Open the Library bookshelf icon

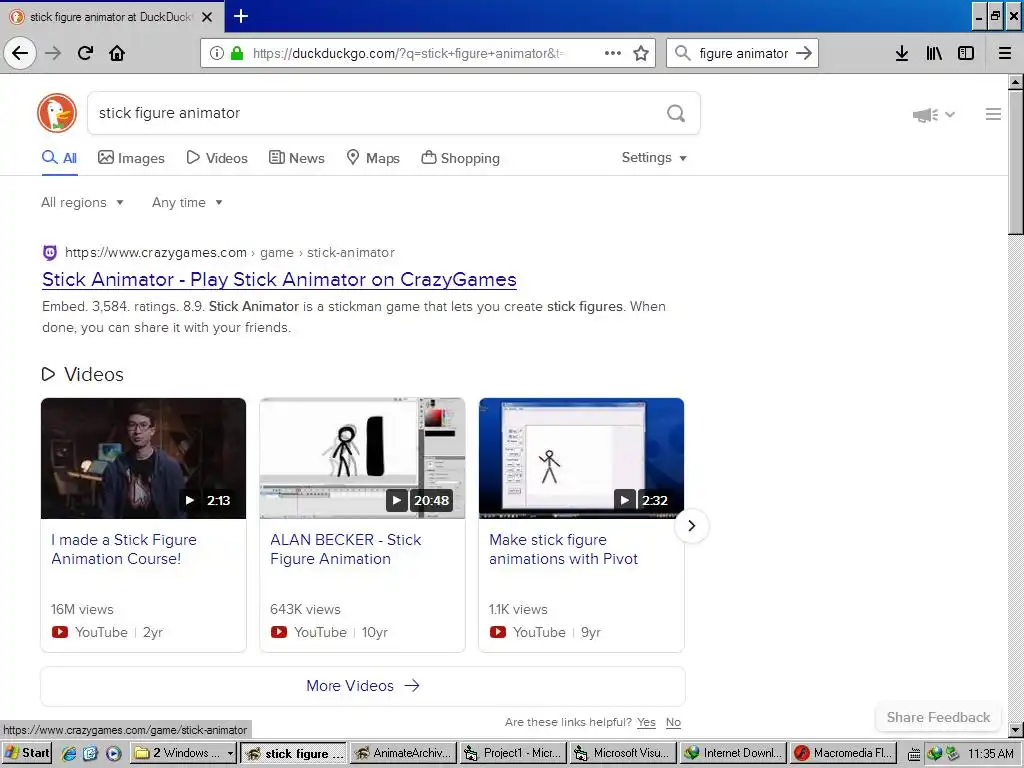[934, 53]
